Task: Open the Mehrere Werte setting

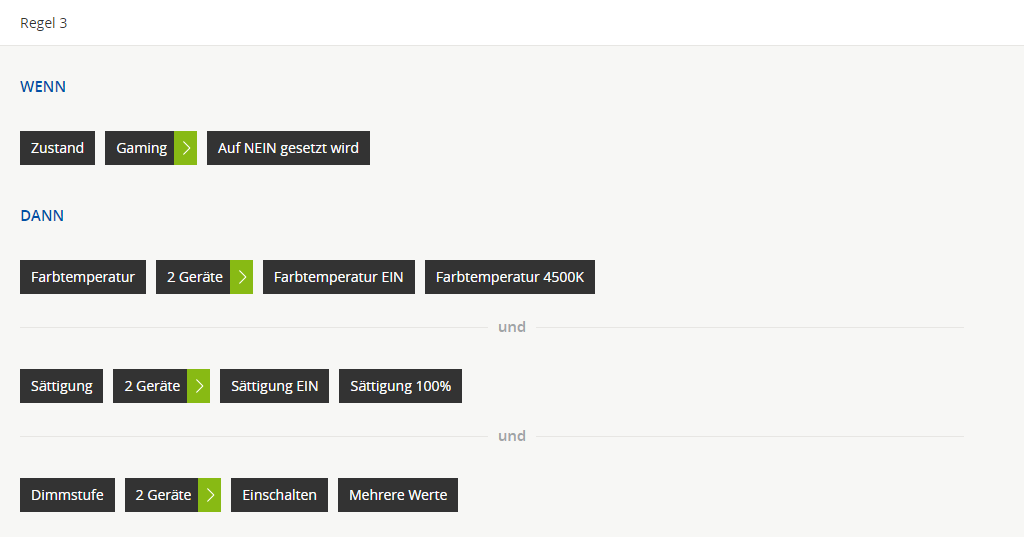Action: click(x=397, y=495)
